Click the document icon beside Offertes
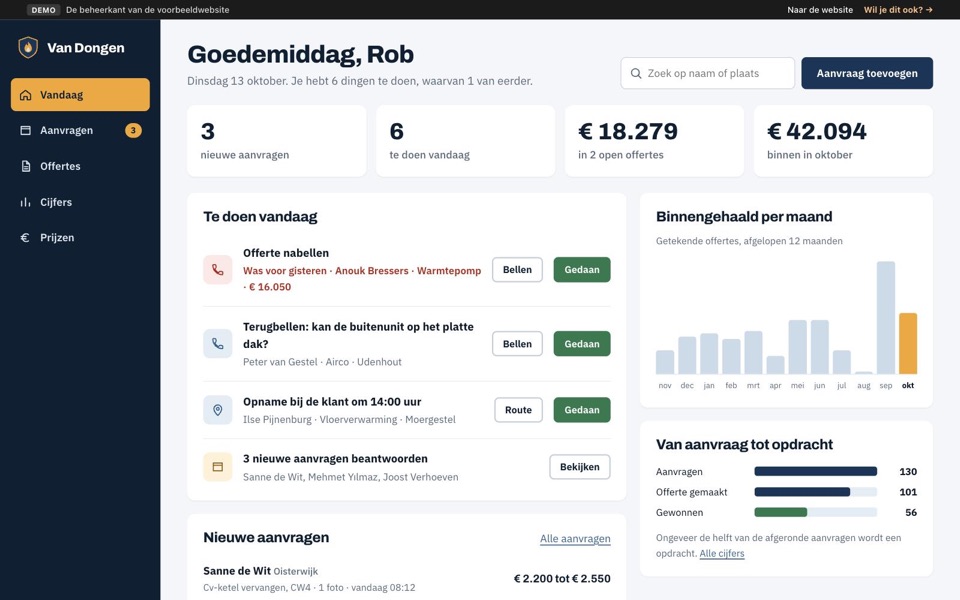This screenshot has width=960, height=600. 25,166
